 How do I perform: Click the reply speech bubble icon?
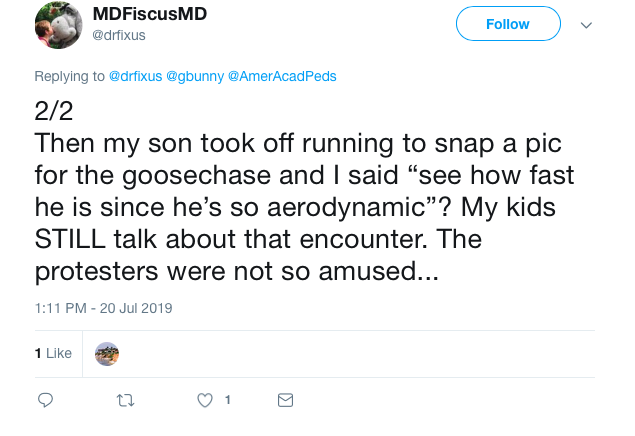point(45,400)
